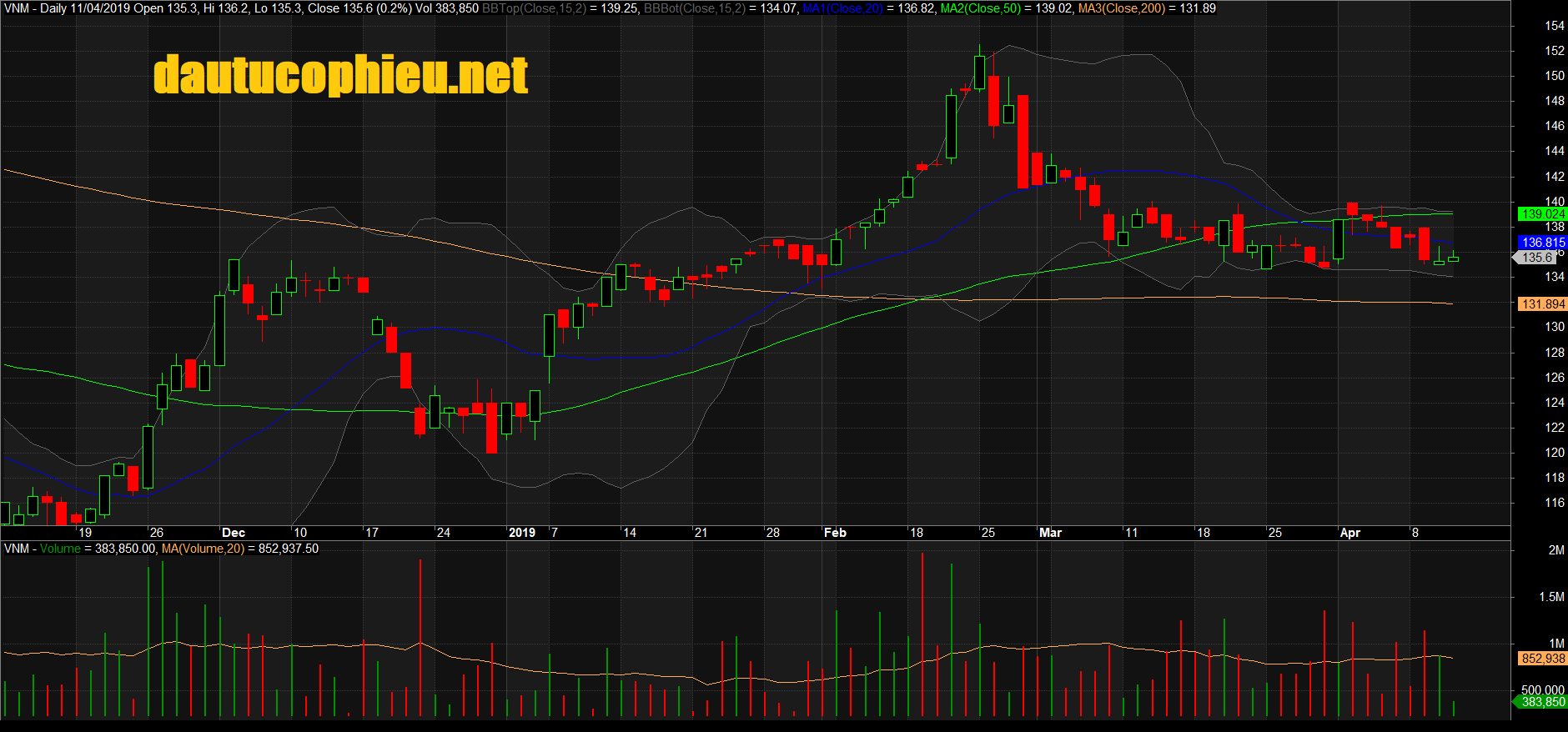Click the 2M volume axis label
Viewport: 1568px width, 732px height.
click(x=1556, y=550)
